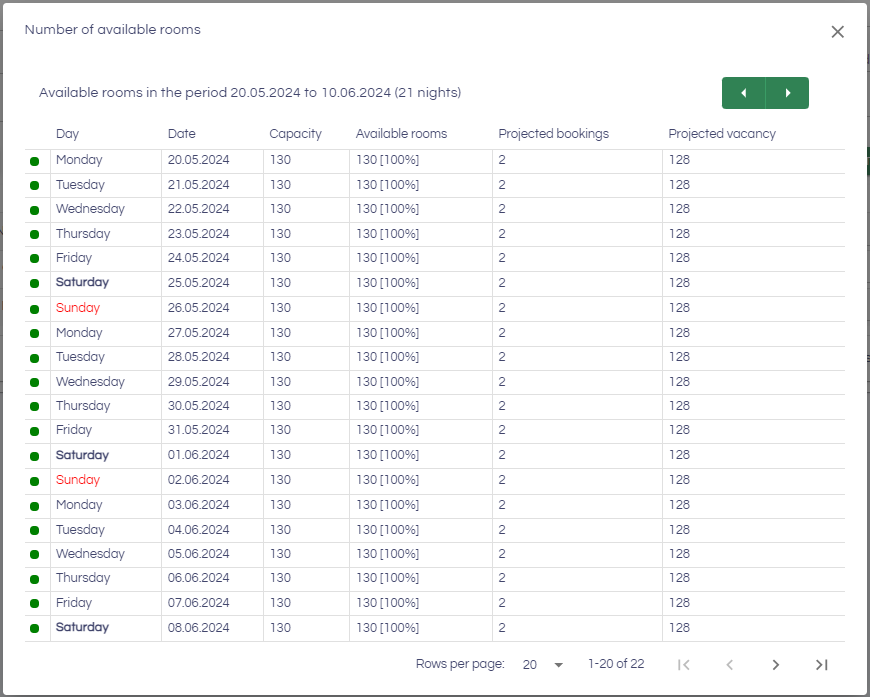Click the Day column header

click(68, 134)
